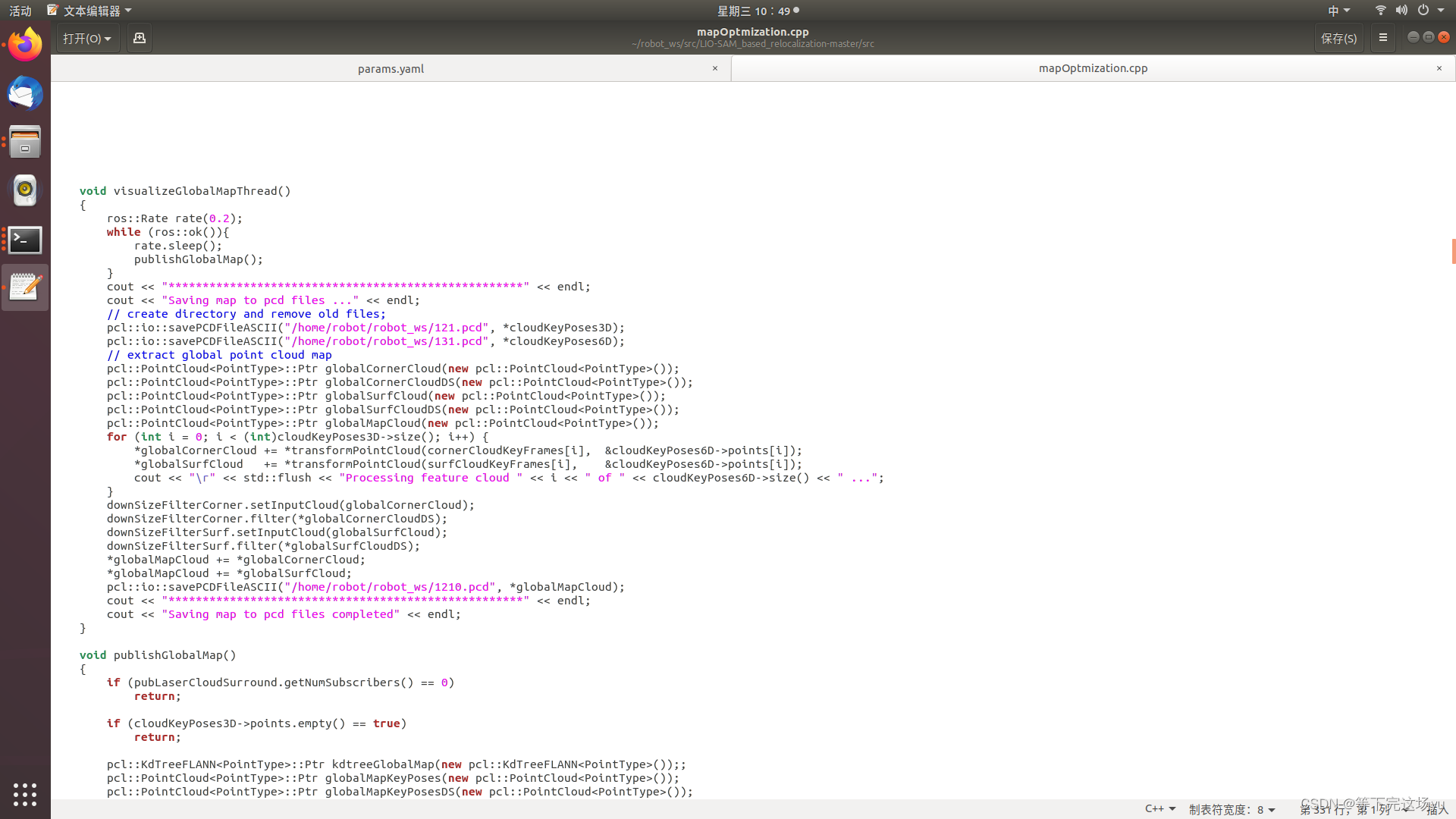This screenshot has width=1456, height=819.
Task: Close the params.yaml tab
Action: point(714,68)
